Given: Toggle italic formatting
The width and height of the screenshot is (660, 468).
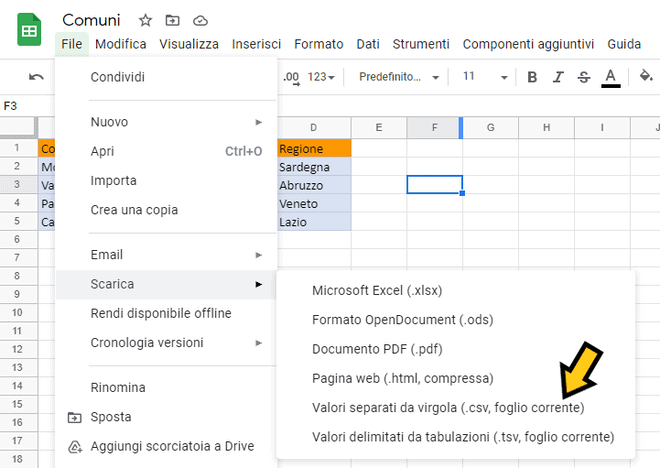Looking at the screenshot, I should pyautogui.click(x=558, y=77).
